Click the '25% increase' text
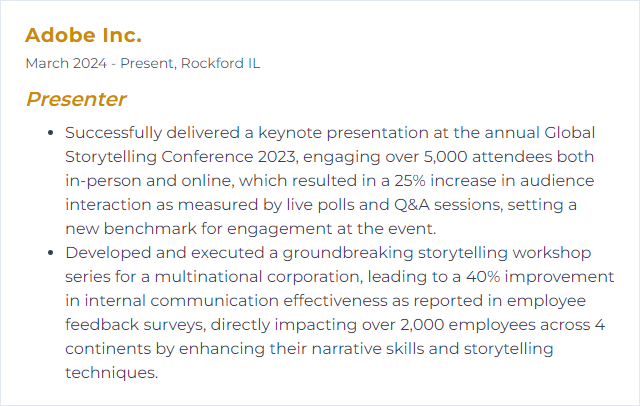Screen dimensions: 640x406 [x=445, y=181]
